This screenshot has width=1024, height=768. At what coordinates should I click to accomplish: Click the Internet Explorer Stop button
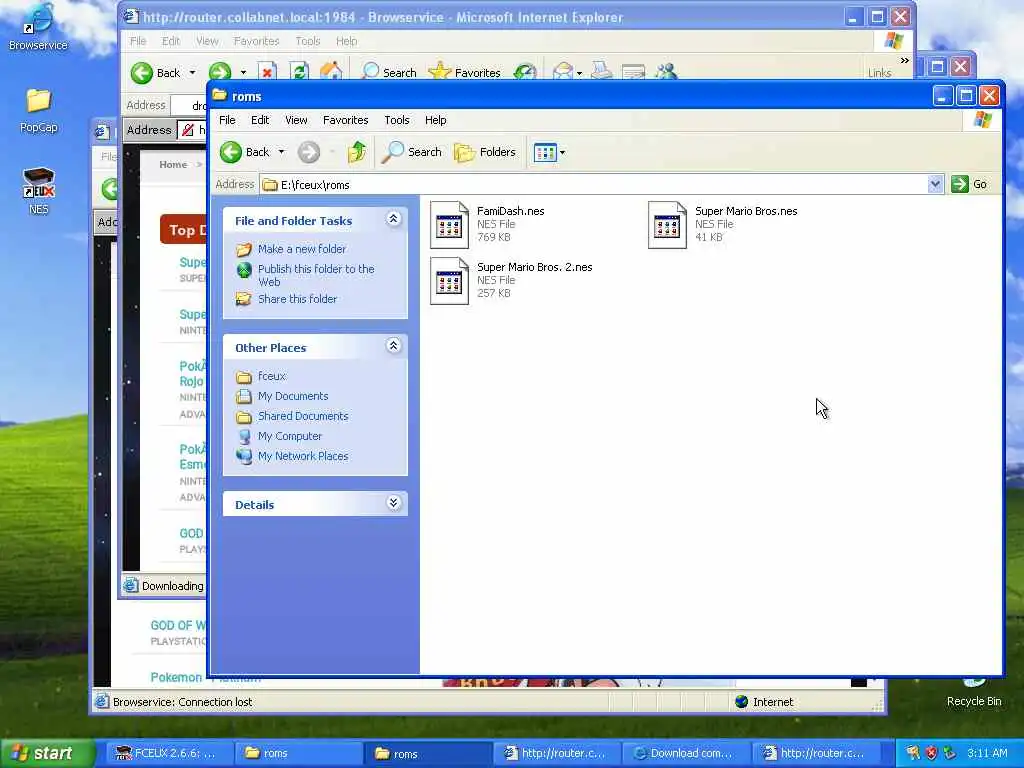pos(266,72)
